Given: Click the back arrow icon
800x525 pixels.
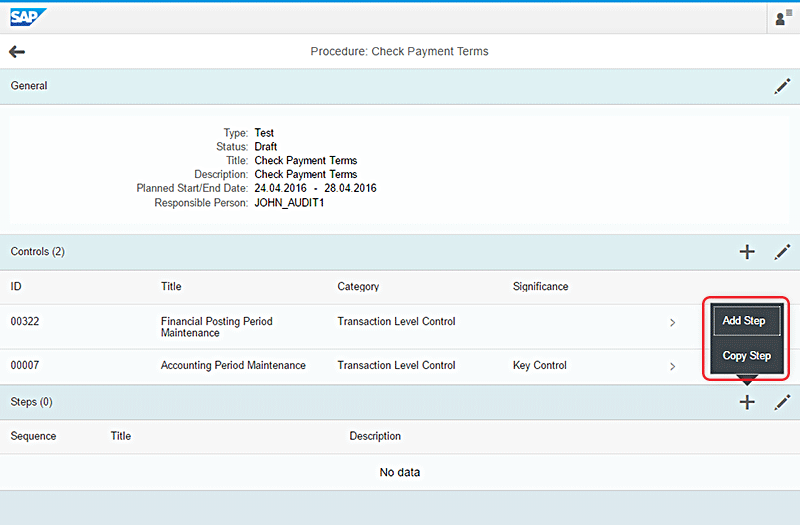Looking at the screenshot, I should tap(17, 52).
